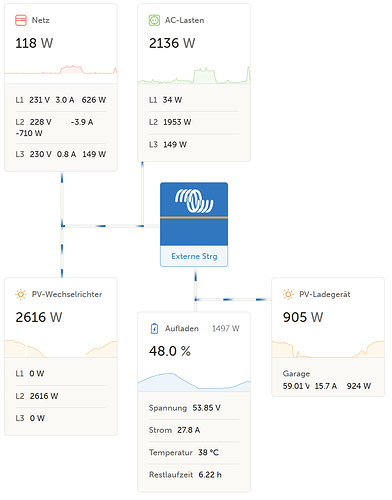Click the Garage power 924 W

pyautogui.click(x=359, y=386)
